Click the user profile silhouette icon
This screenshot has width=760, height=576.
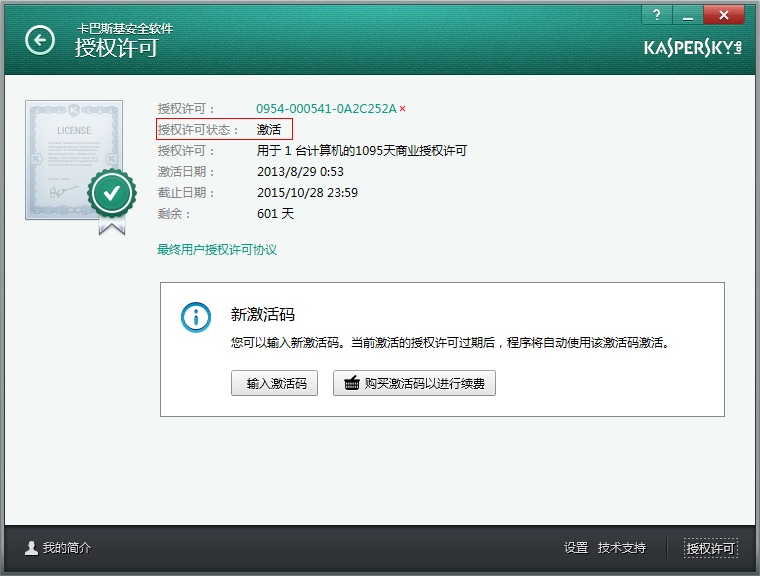pos(32,548)
